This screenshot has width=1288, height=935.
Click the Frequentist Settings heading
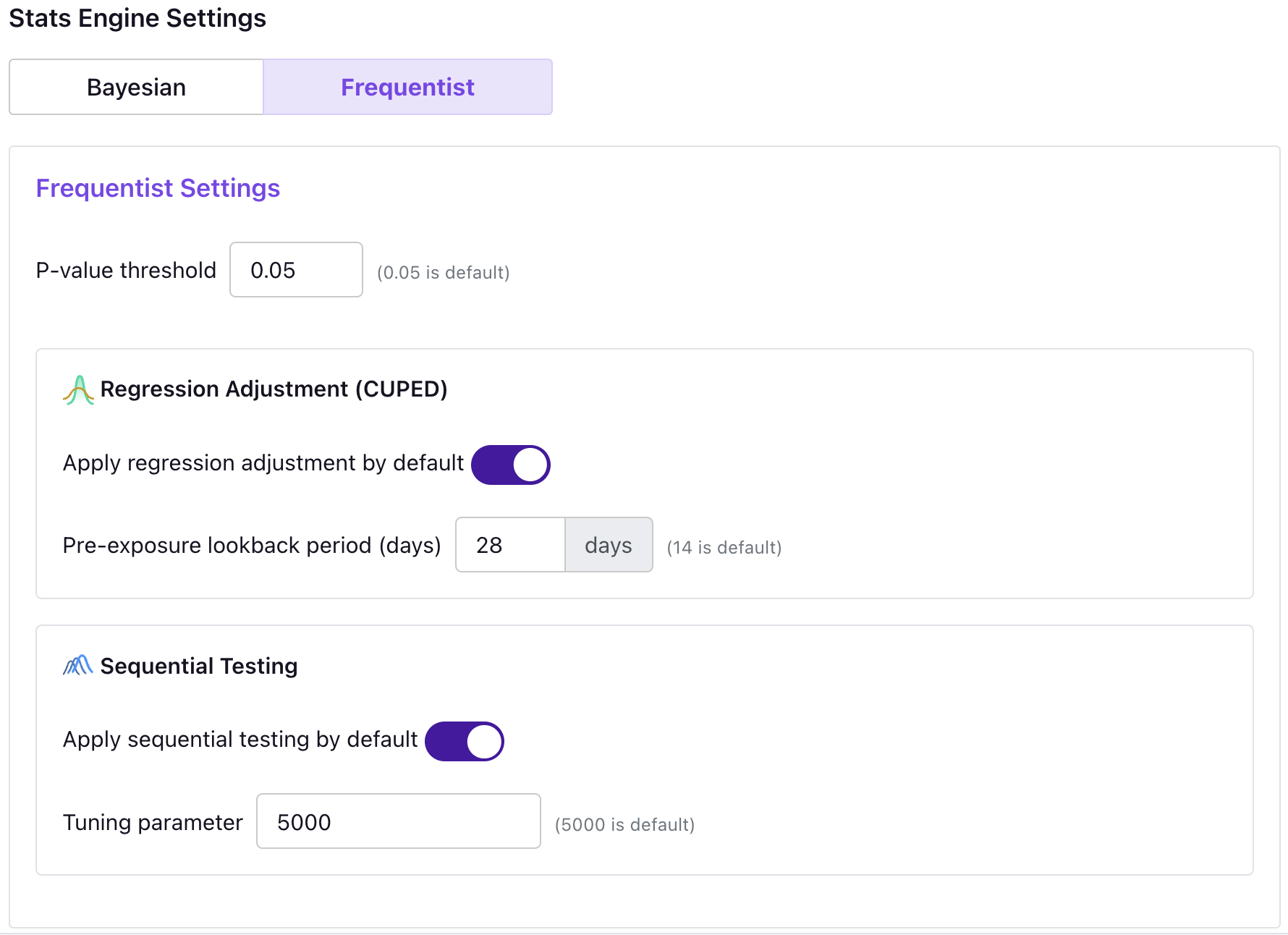tap(158, 188)
